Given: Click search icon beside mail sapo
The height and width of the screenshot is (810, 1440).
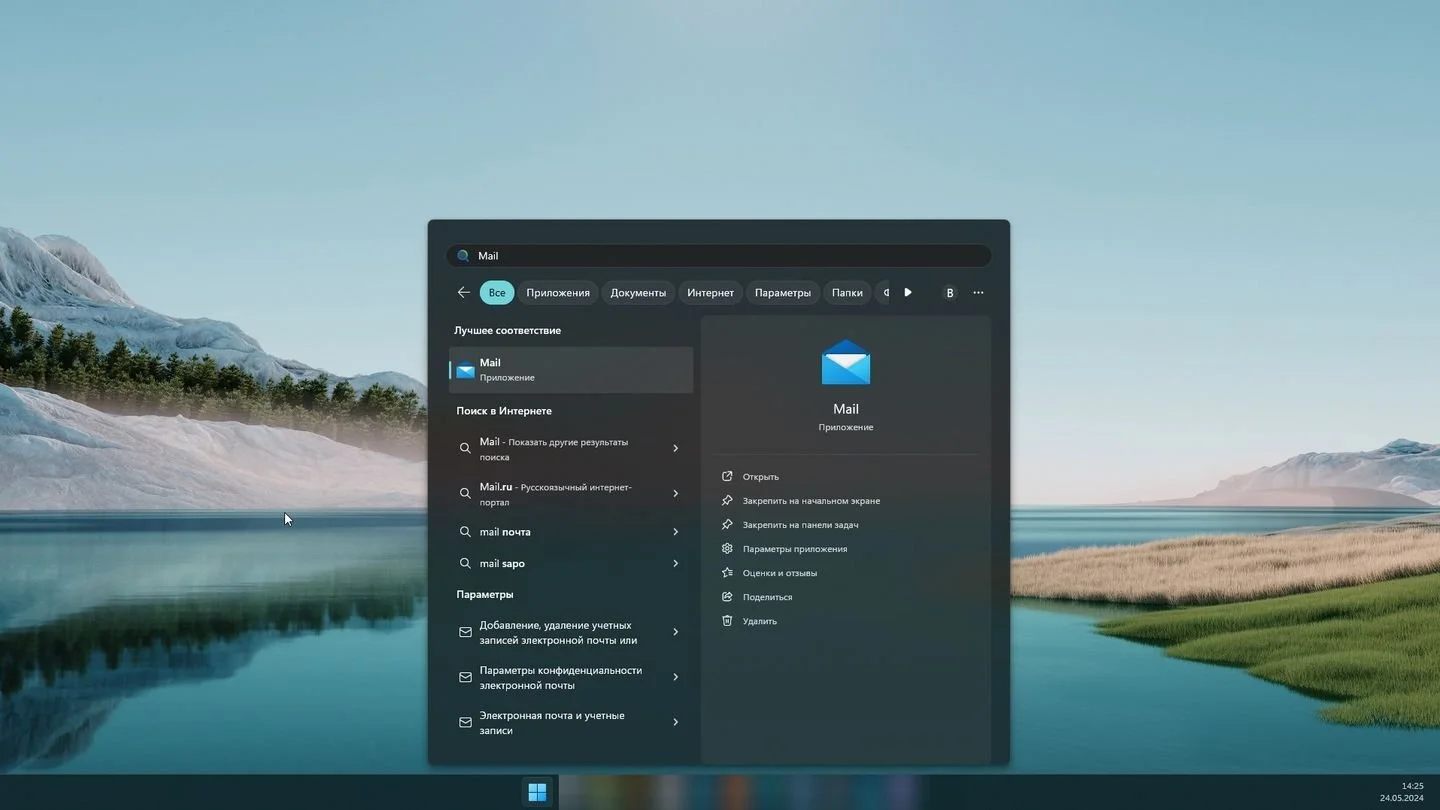Looking at the screenshot, I should pyautogui.click(x=465, y=564).
